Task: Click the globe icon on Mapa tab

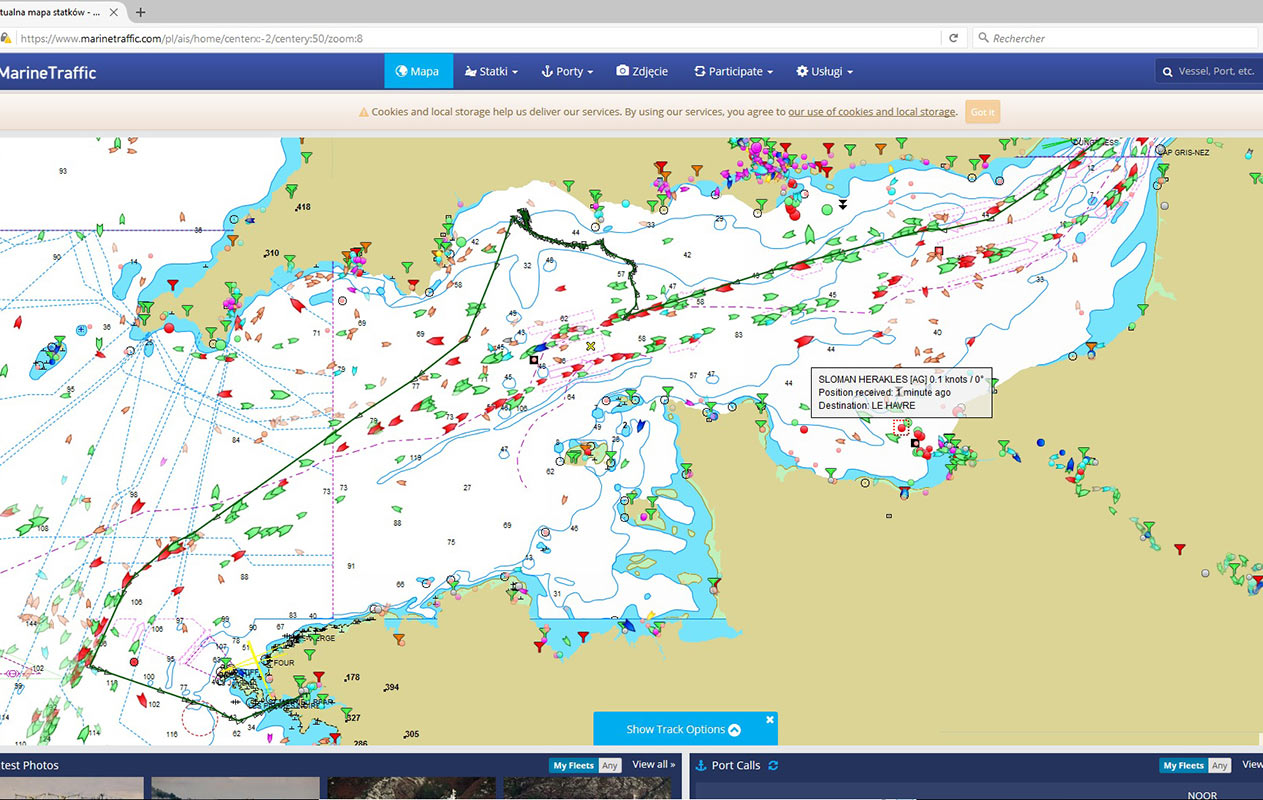Action: click(x=401, y=71)
